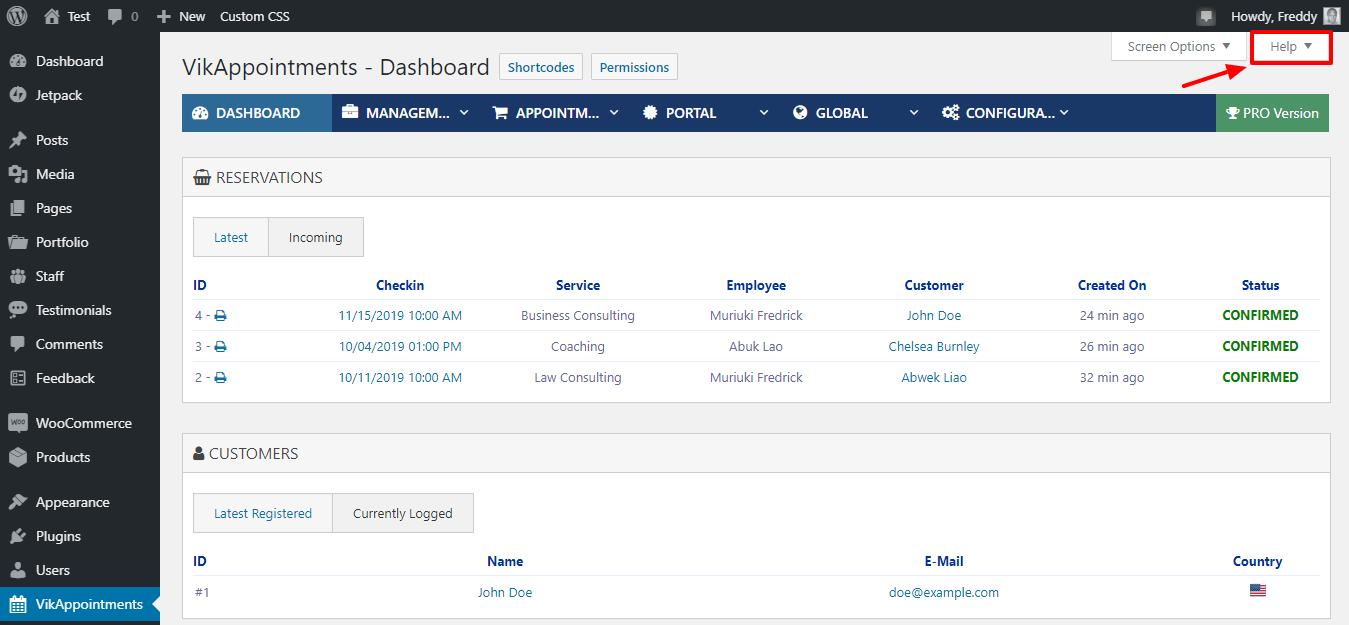Sort reservations by Service column
1349x625 pixels.
point(578,285)
